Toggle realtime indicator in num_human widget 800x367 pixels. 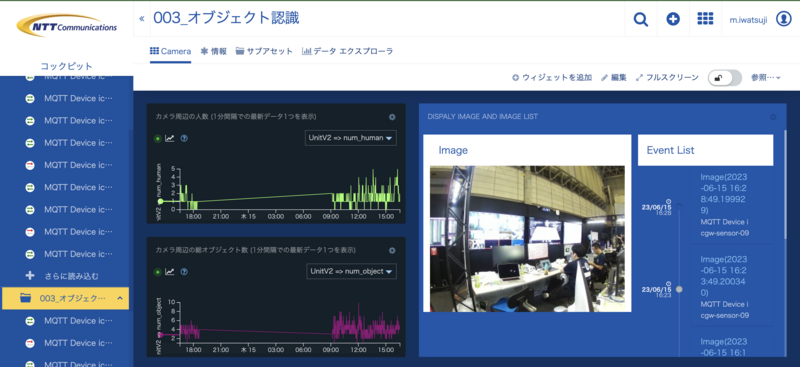pos(158,138)
